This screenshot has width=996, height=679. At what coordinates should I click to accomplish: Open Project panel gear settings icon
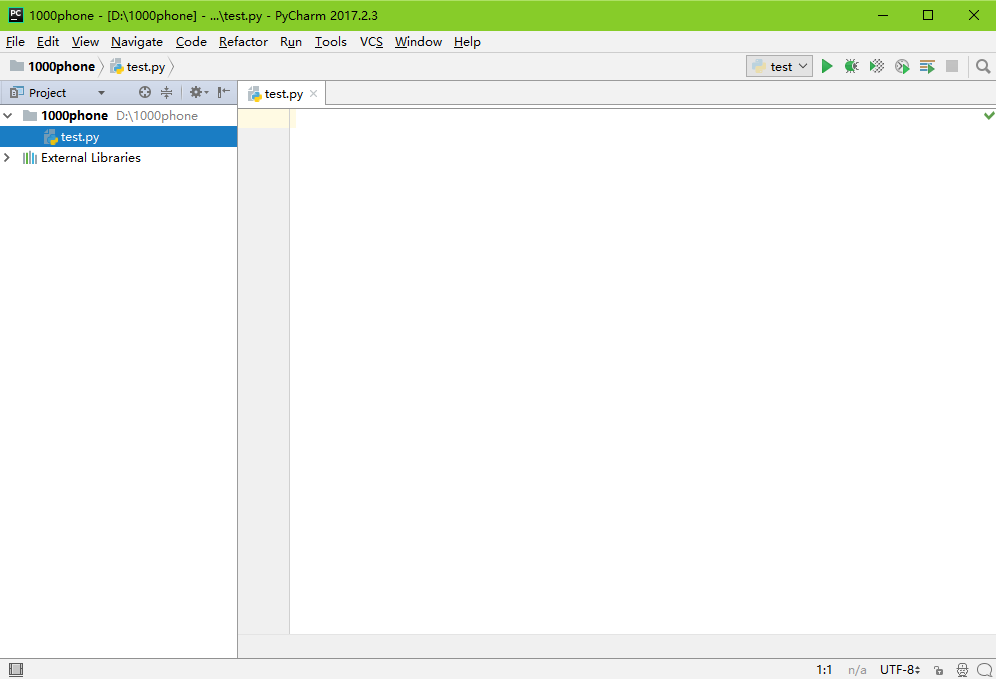coord(198,92)
